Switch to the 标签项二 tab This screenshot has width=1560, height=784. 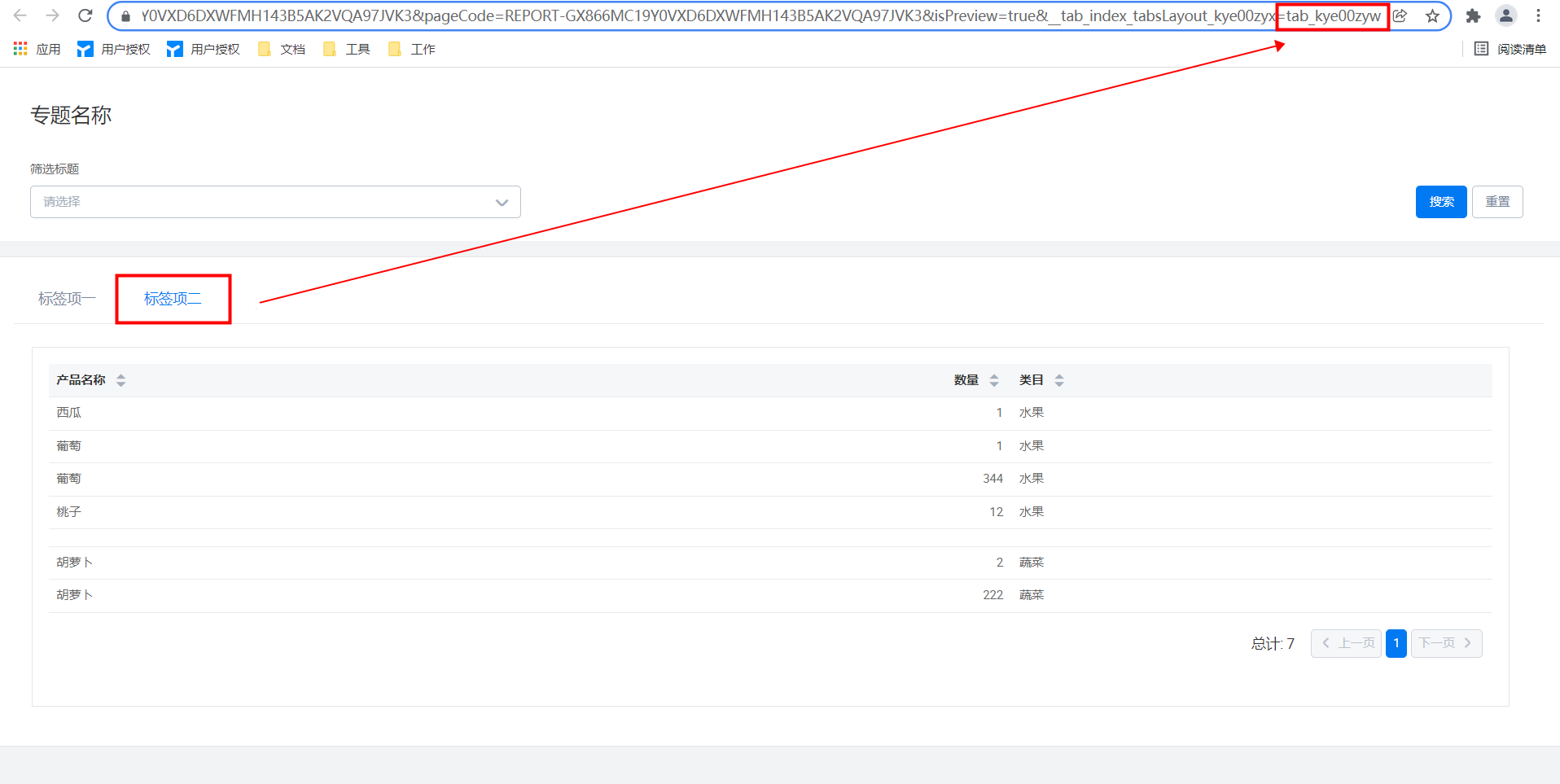coord(173,299)
